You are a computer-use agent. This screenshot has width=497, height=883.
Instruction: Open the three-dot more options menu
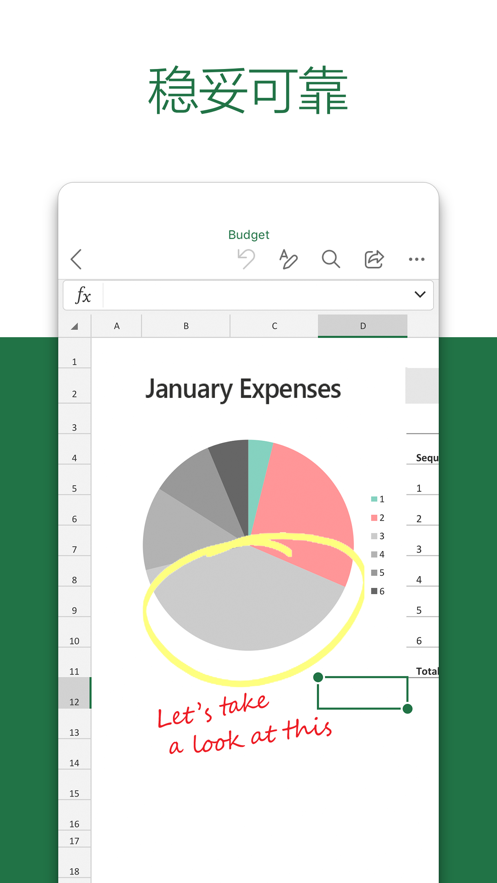[x=417, y=260]
